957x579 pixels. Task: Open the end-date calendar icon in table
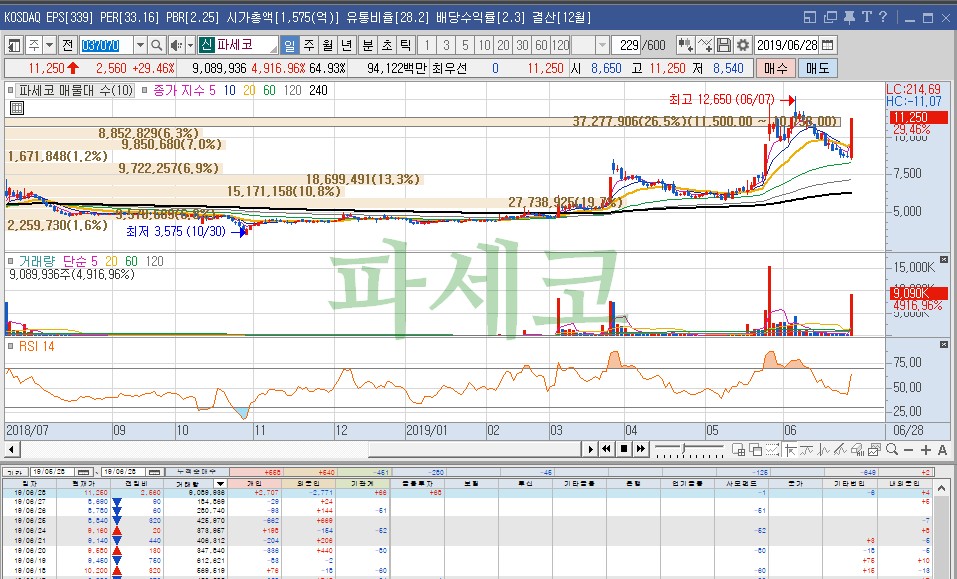pos(155,472)
